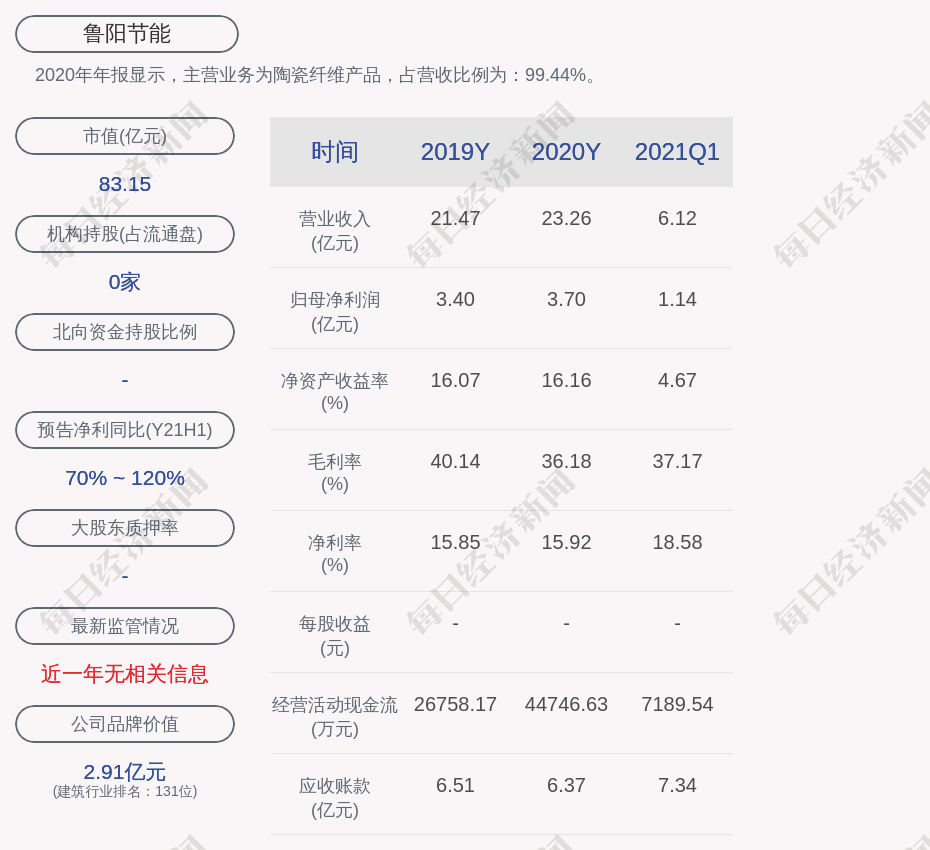Select the 70% ~ 120% forecast value
The width and height of the screenshot is (930, 850).
click(x=125, y=478)
